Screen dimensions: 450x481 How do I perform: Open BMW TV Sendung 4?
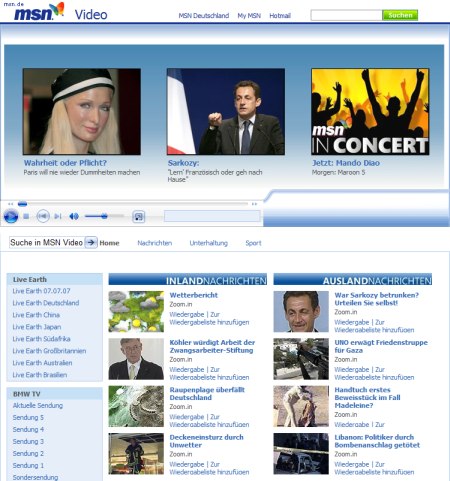[x=28, y=430]
